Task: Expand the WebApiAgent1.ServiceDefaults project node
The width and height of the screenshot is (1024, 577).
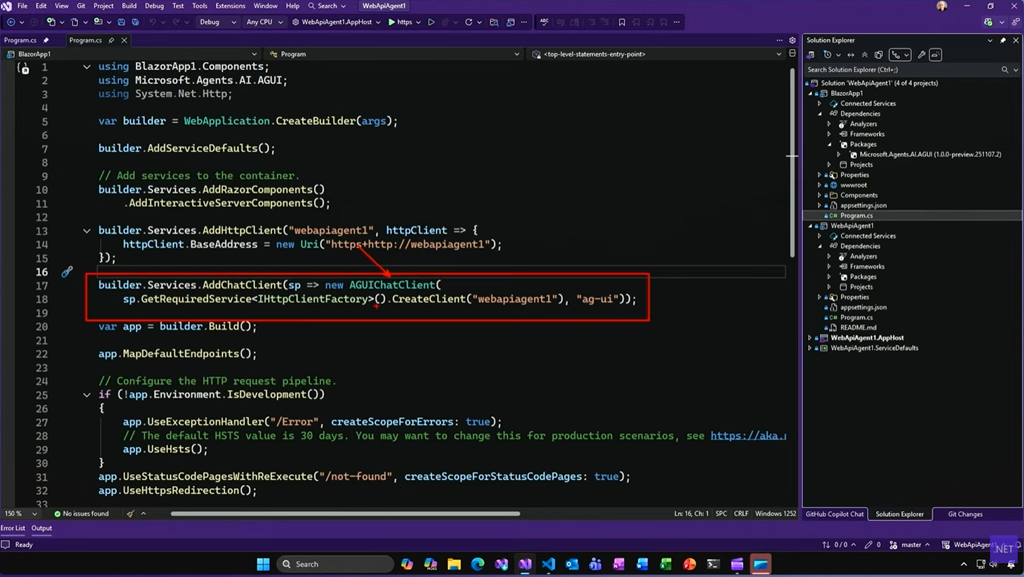Action: pos(810,348)
